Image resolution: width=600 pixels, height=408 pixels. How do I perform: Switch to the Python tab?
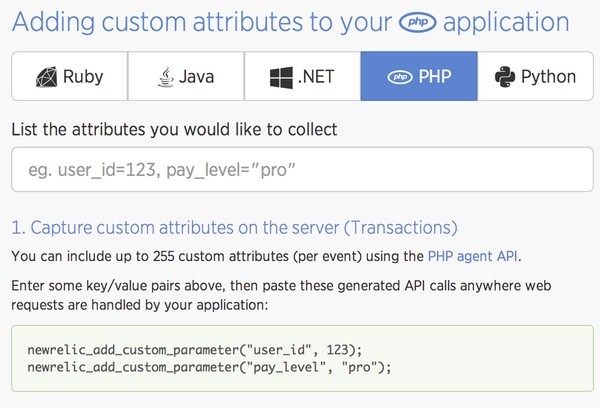click(x=535, y=76)
